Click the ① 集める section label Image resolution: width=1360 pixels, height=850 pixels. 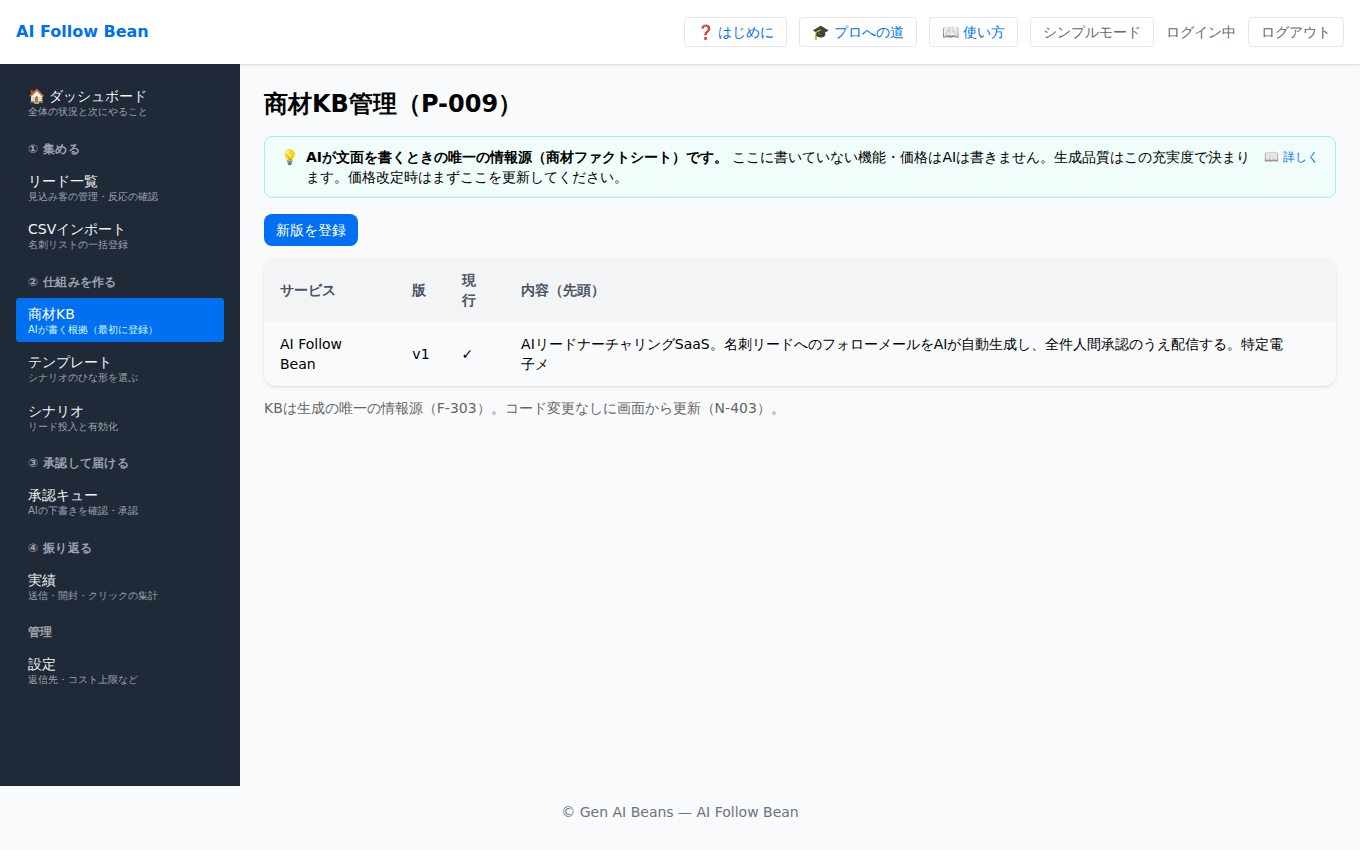point(54,149)
